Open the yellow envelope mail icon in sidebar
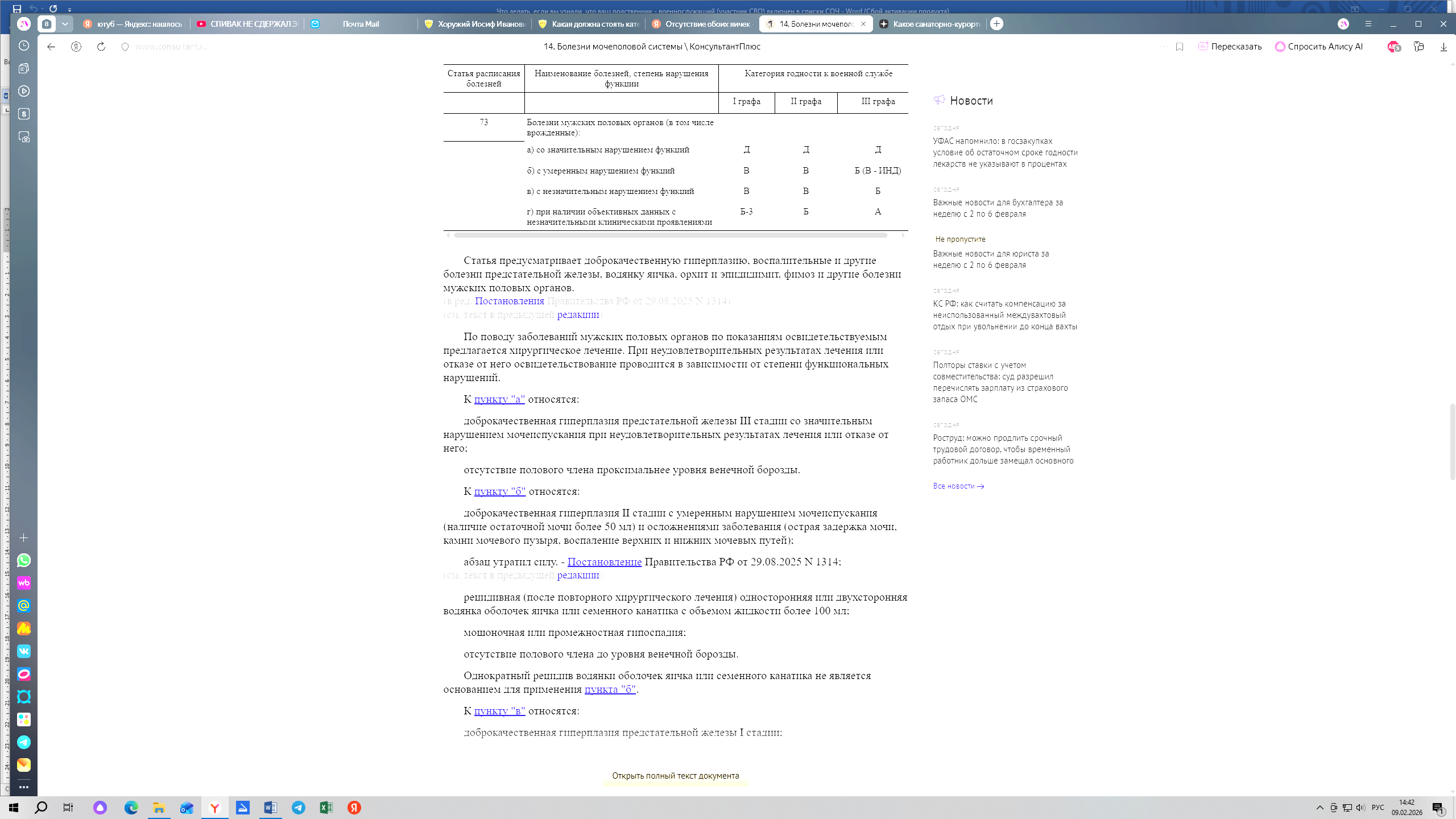 click(x=24, y=765)
